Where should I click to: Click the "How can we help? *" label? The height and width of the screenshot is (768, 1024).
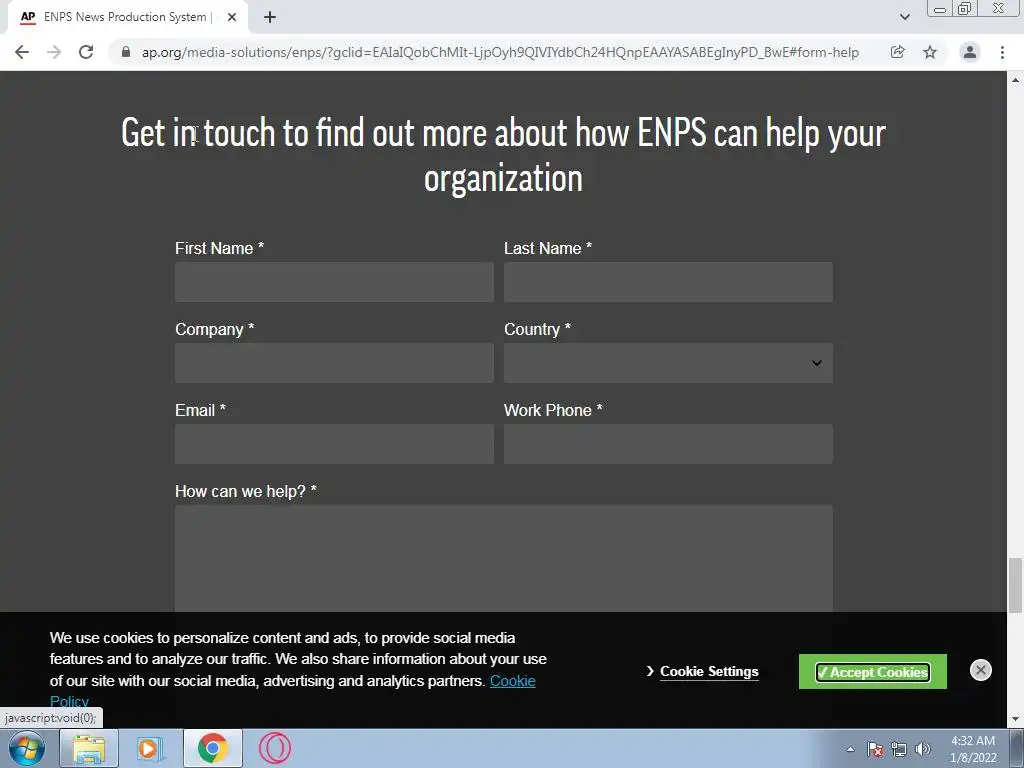(x=246, y=491)
